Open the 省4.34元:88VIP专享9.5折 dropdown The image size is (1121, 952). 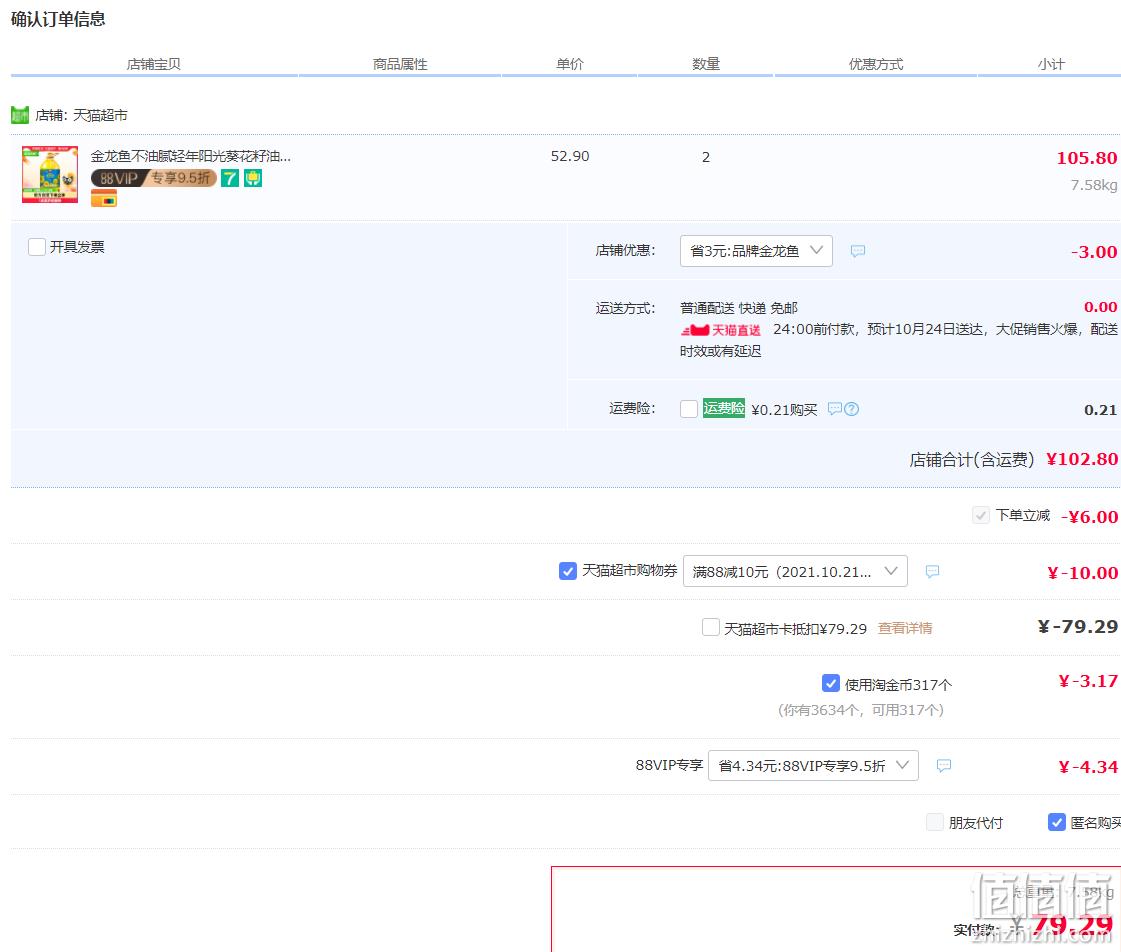pyautogui.click(x=814, y=765)
